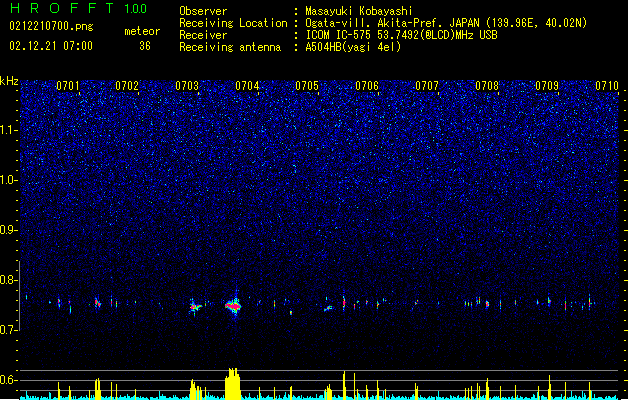This screenshot has width=629, height=400.
Task: Click the kHz axis unit label
Action: point(9,81)
